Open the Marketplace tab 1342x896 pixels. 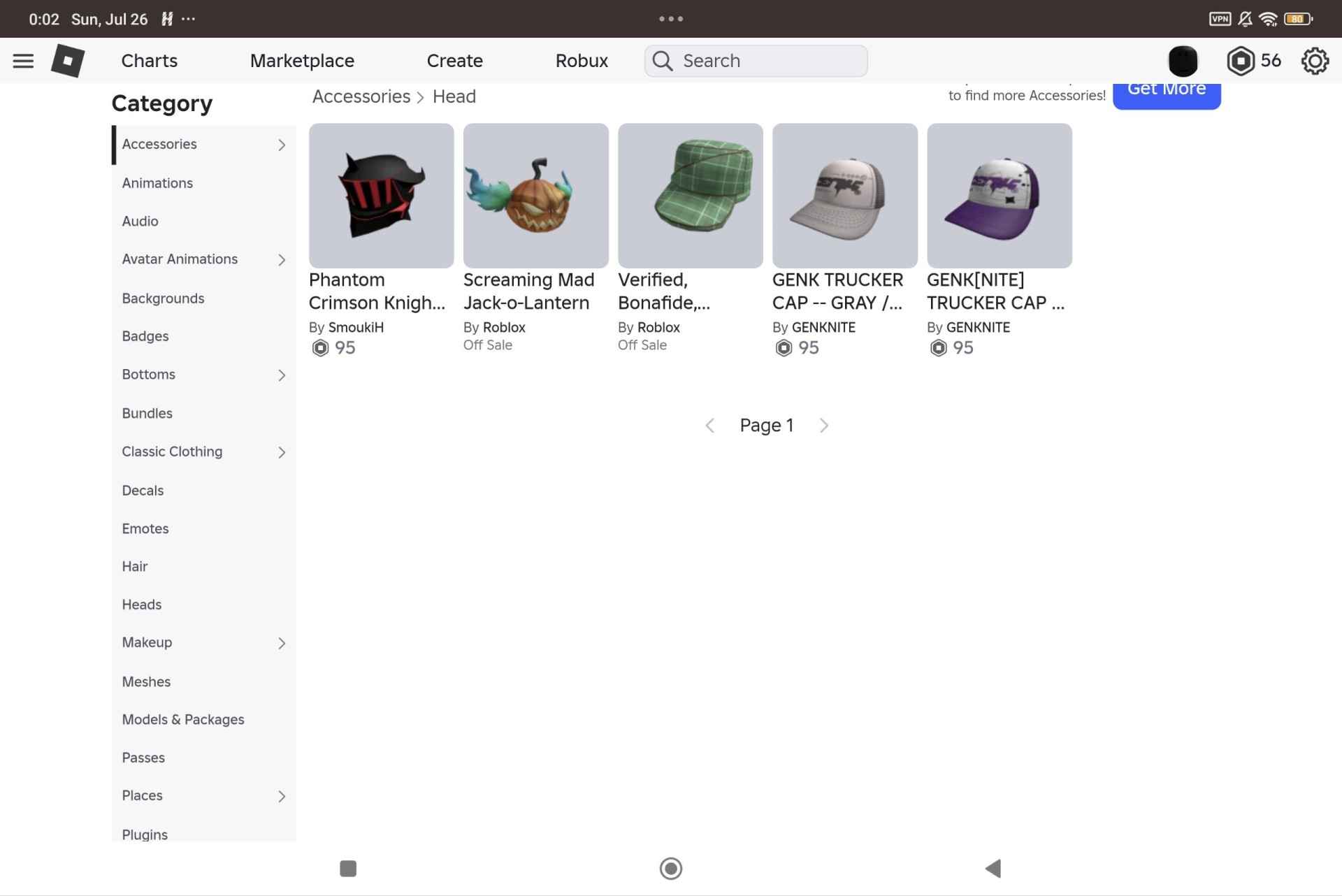tap(302, 61)
